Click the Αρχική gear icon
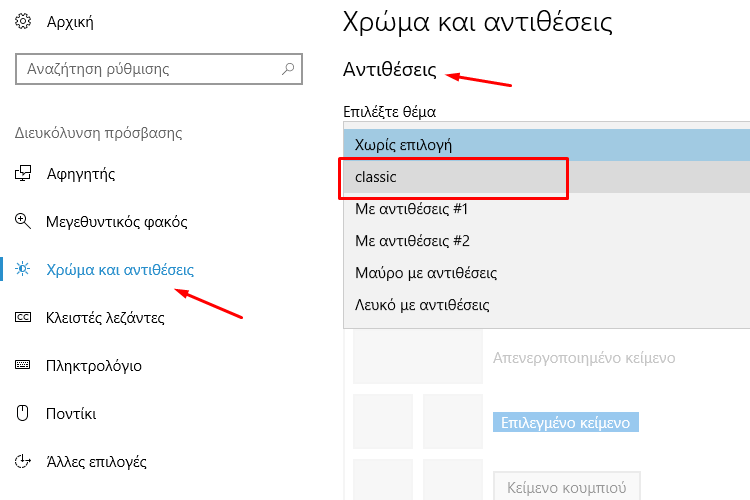The image size is (750, 500). (23, 22)
